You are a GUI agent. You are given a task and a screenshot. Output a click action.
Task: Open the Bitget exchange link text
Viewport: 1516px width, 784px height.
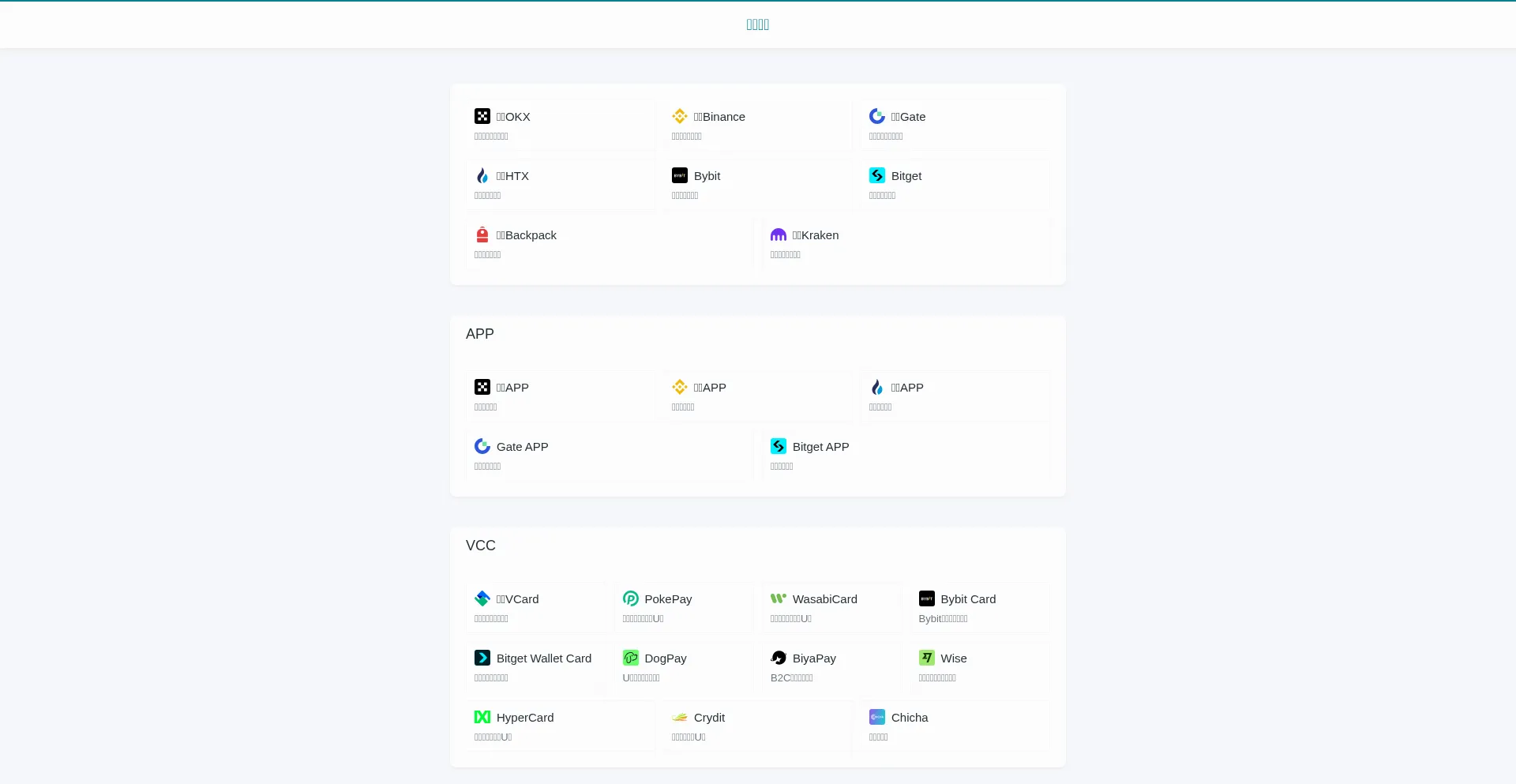pos(906,176)
